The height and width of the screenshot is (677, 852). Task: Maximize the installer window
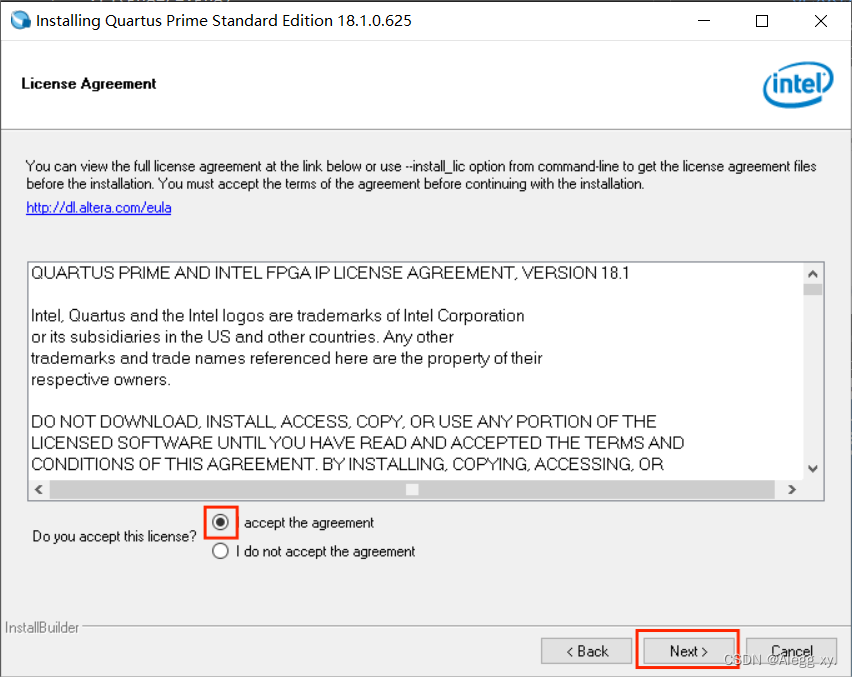coord(762,21)
